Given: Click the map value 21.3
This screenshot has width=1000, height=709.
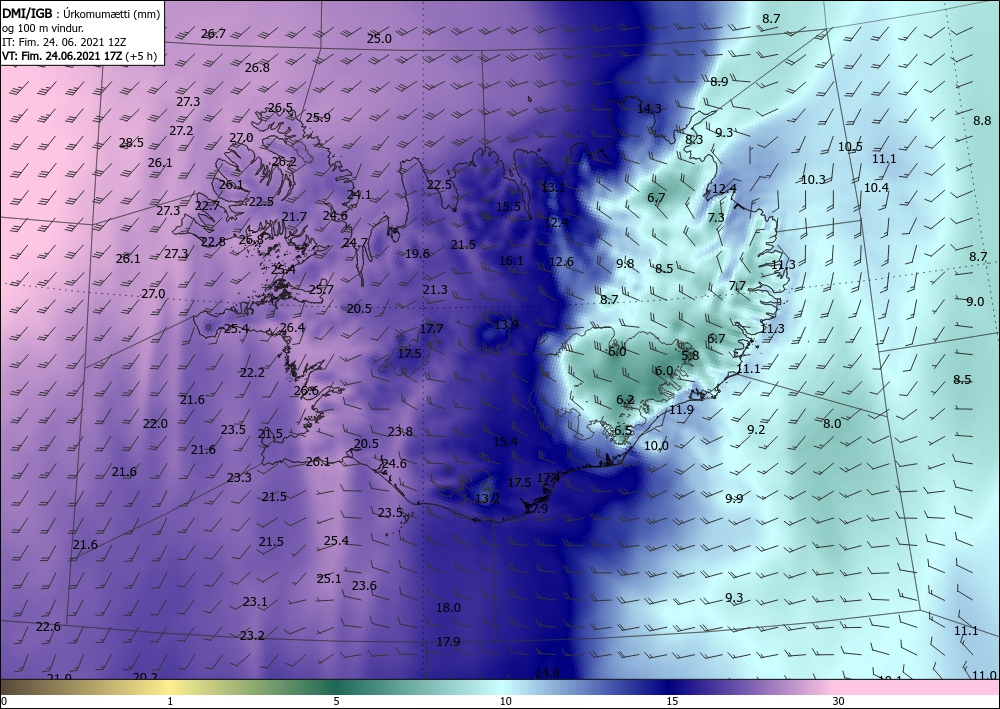Looking at the screenshot, I should click(x=435, y=289).
